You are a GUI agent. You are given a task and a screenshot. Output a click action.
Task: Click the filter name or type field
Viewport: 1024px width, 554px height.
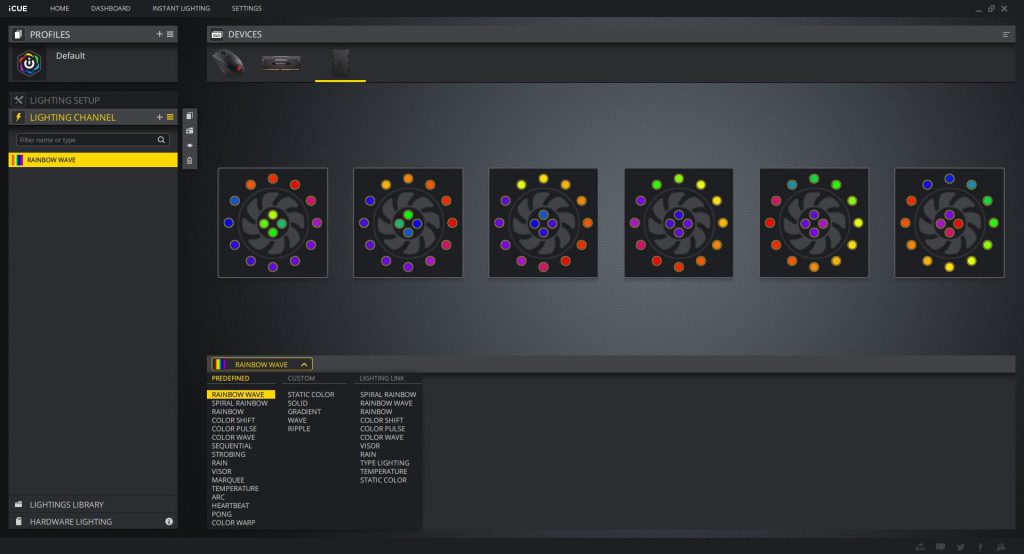pos(85,140)
